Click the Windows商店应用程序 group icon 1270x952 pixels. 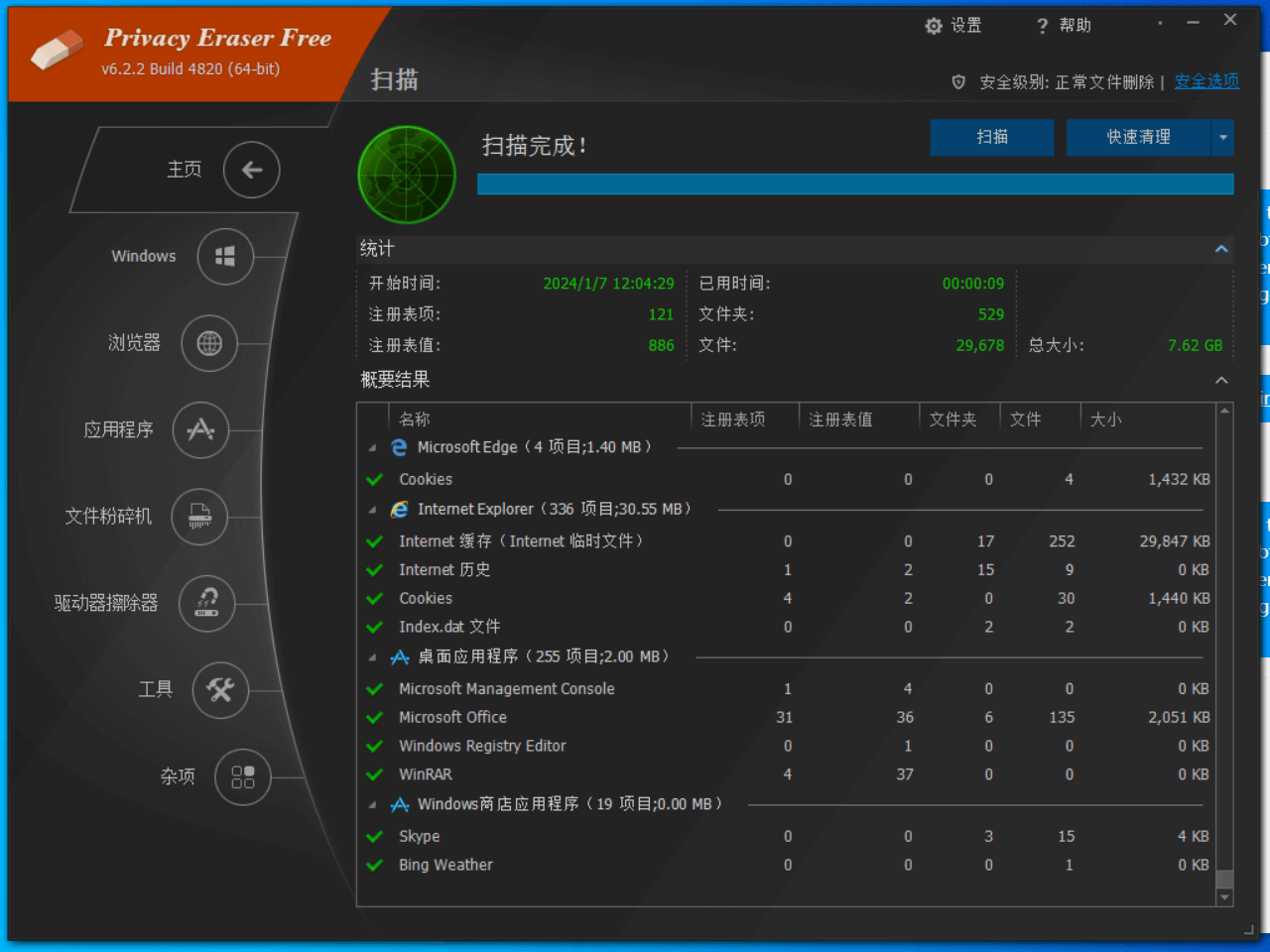click(x=400, y=804)
